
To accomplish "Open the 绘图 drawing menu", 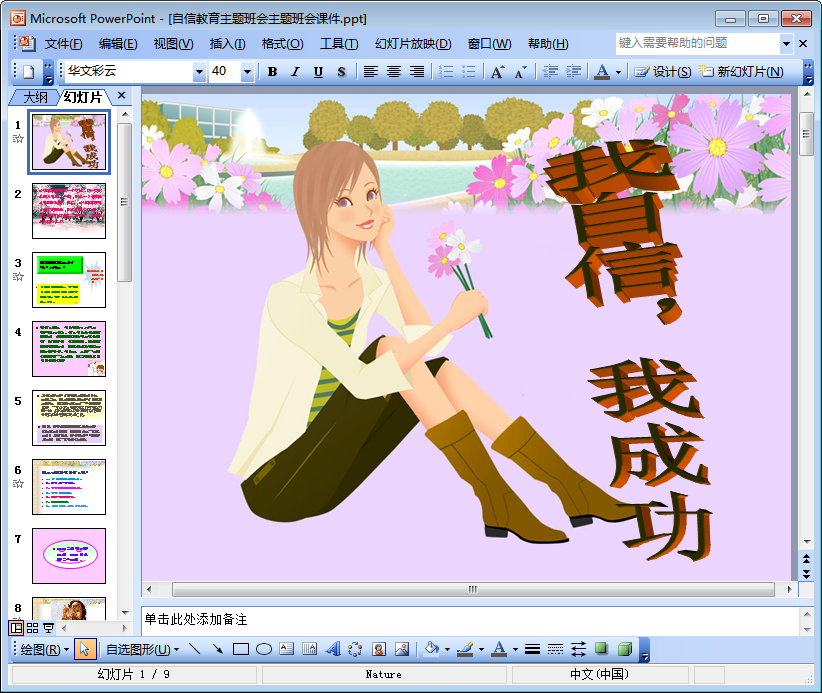I will click(x=45, y=649).
